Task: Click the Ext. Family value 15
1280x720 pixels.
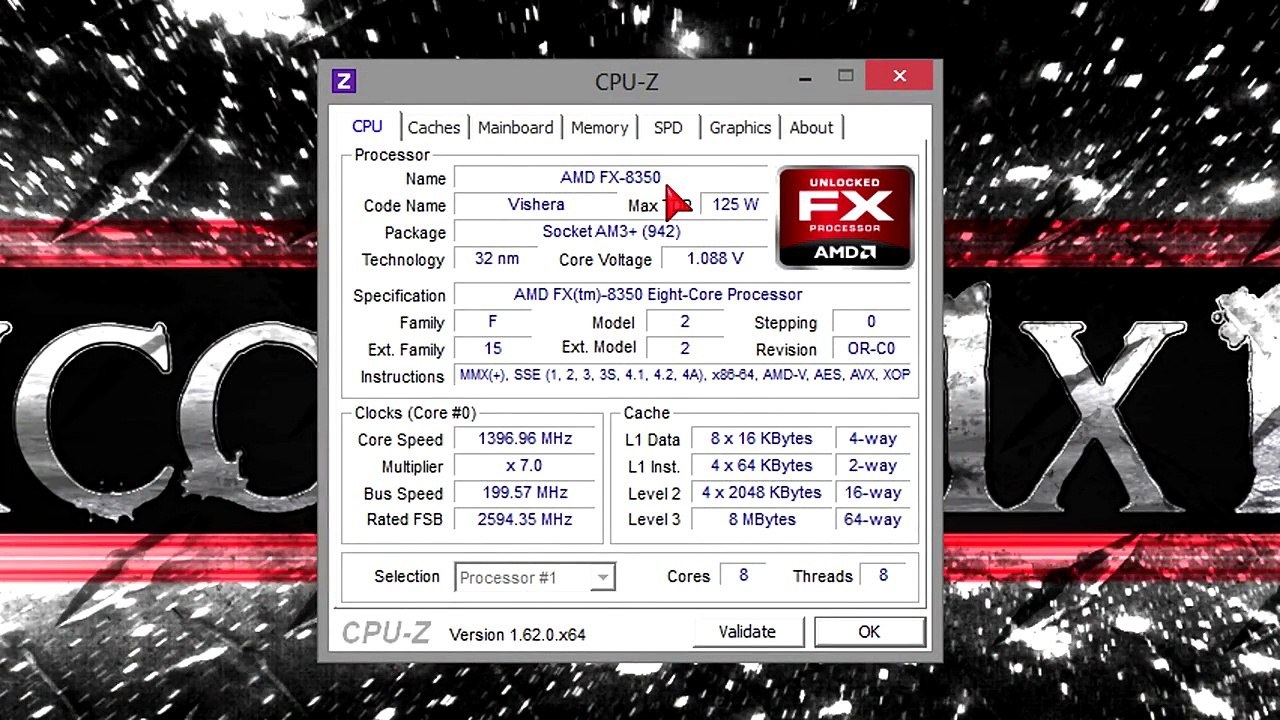Action: tap(492, 349)
